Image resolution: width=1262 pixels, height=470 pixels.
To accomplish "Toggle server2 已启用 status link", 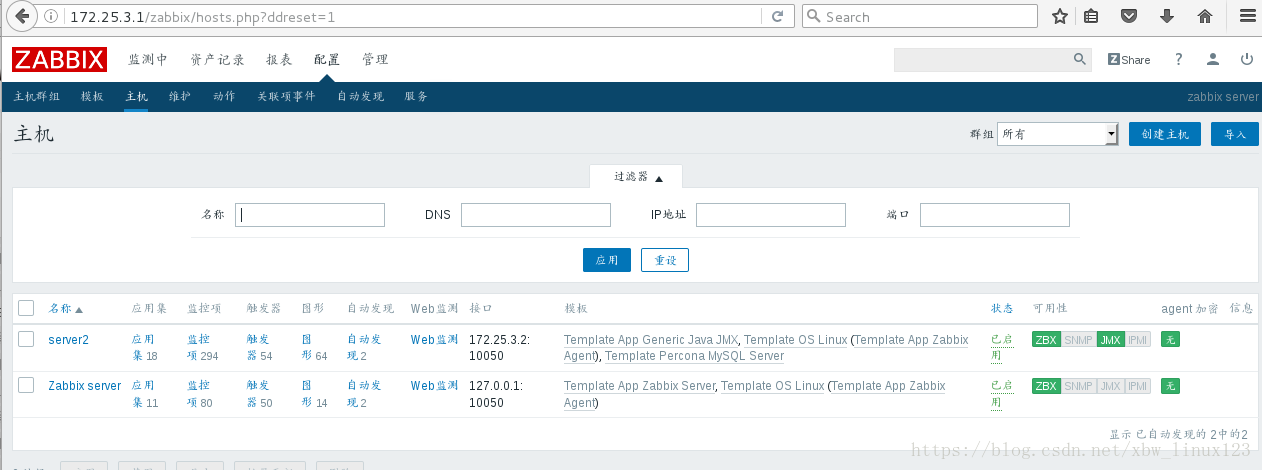I will 1001,347.
